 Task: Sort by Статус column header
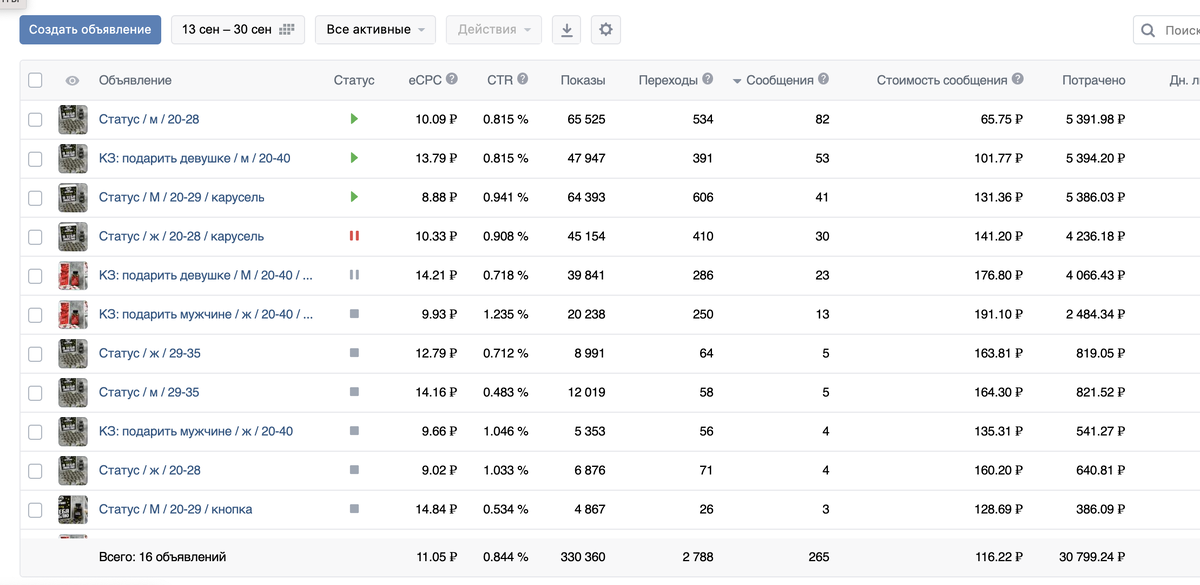coord(354,80)
